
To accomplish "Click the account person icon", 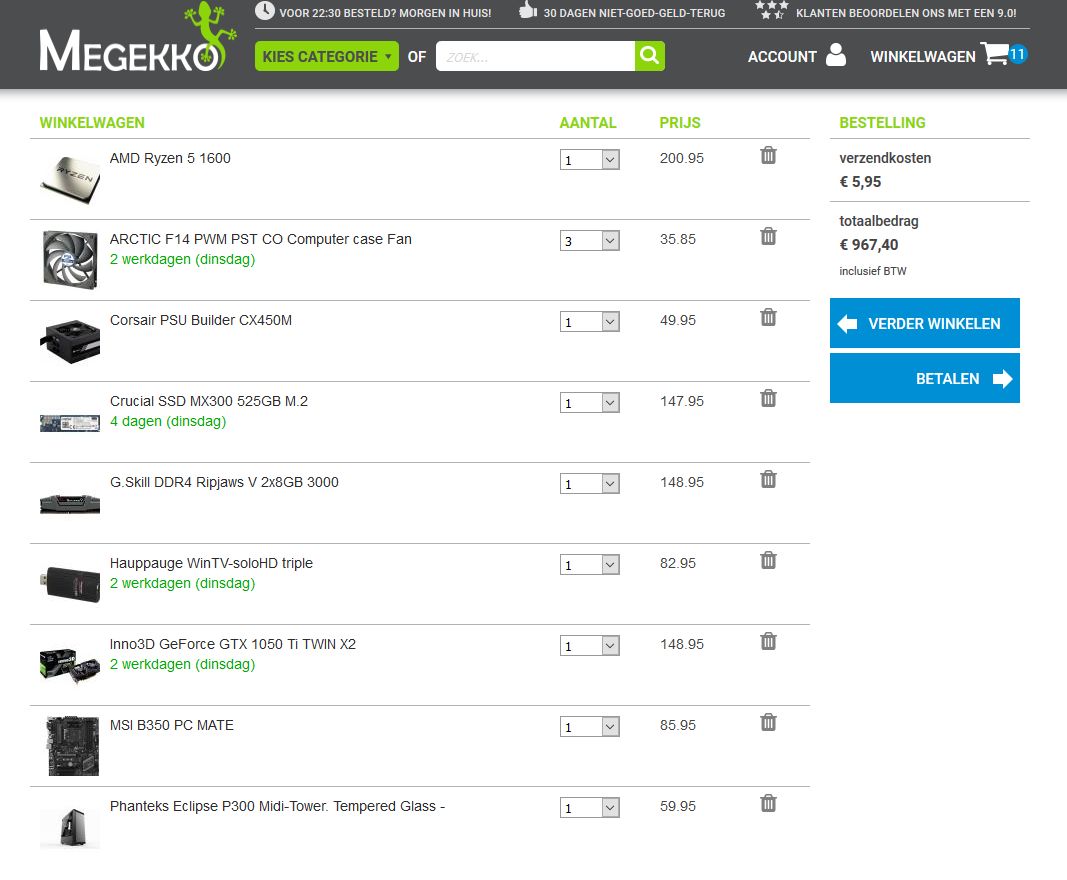I will (x=836, y=54).
